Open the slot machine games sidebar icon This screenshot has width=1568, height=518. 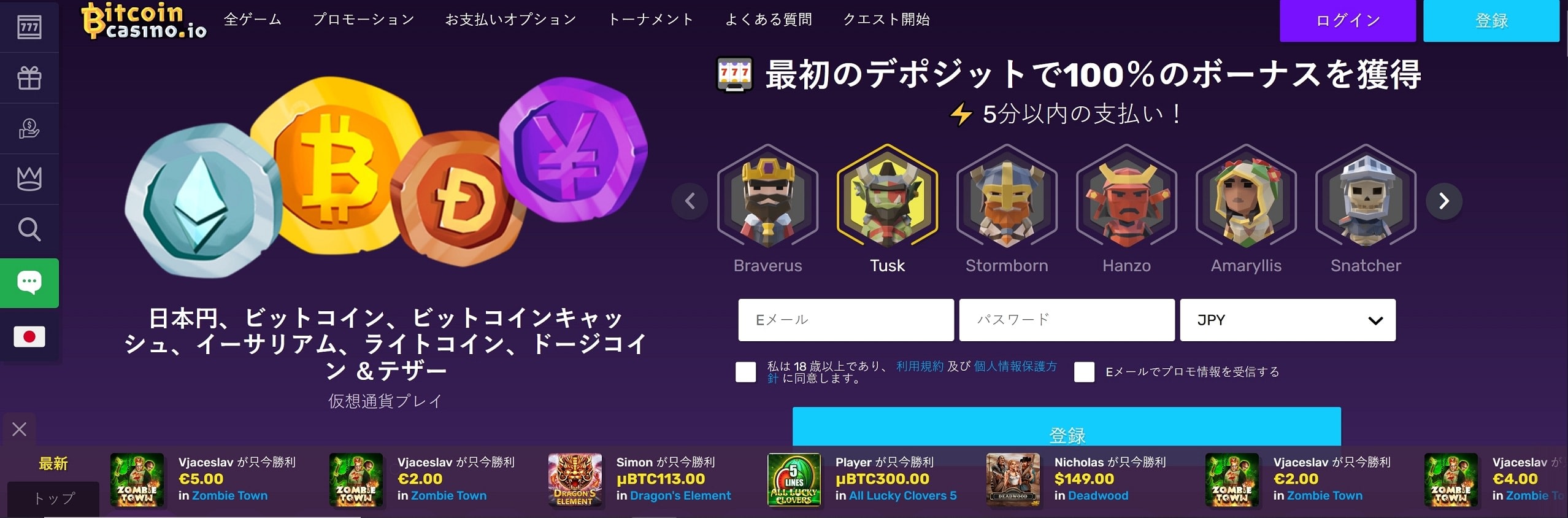(29, 27)
